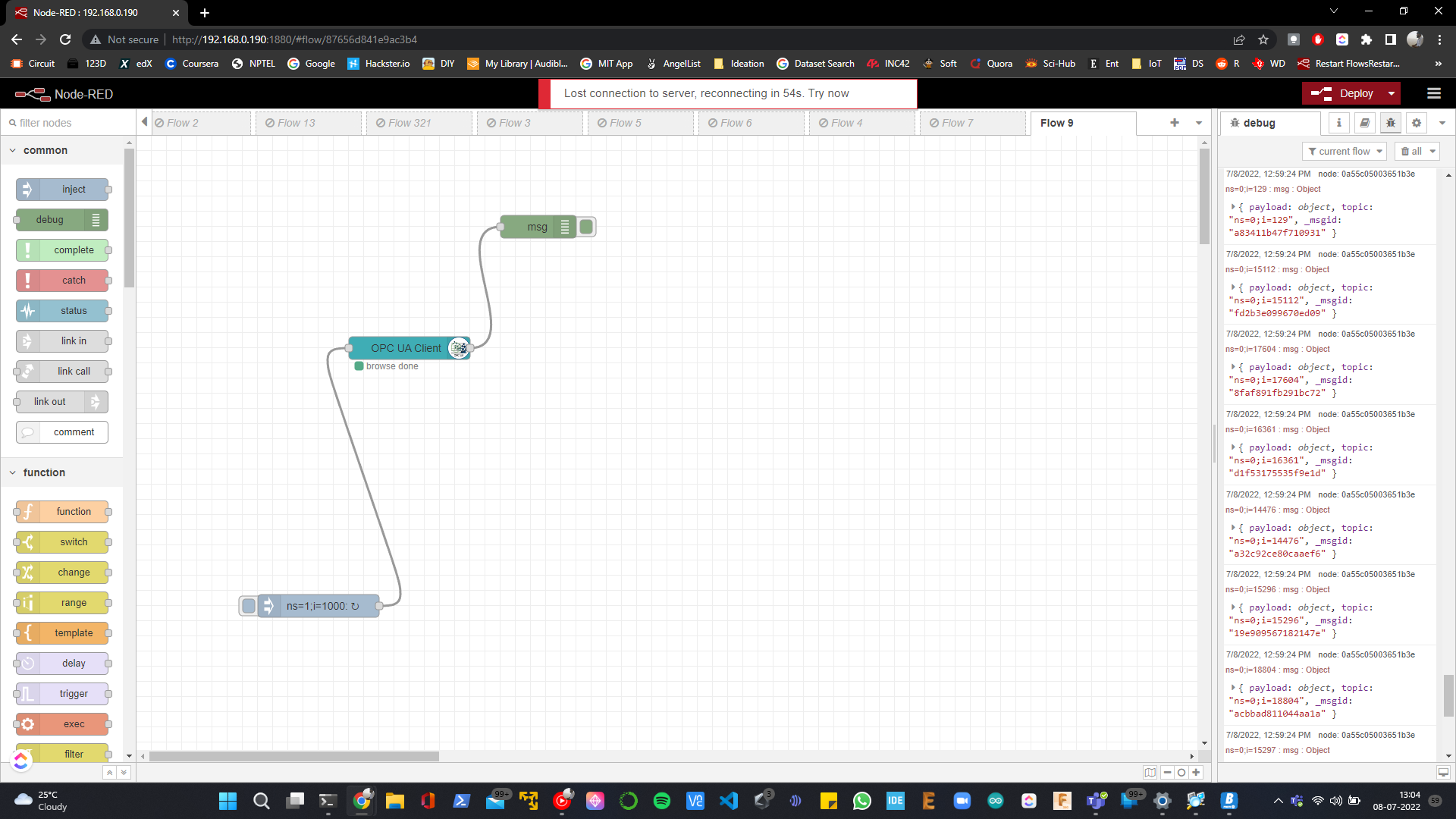This screenshot has height=819, width=1456.
Task: Open Deploy options dropdown arrow
Action: (x=1392, y=93)
